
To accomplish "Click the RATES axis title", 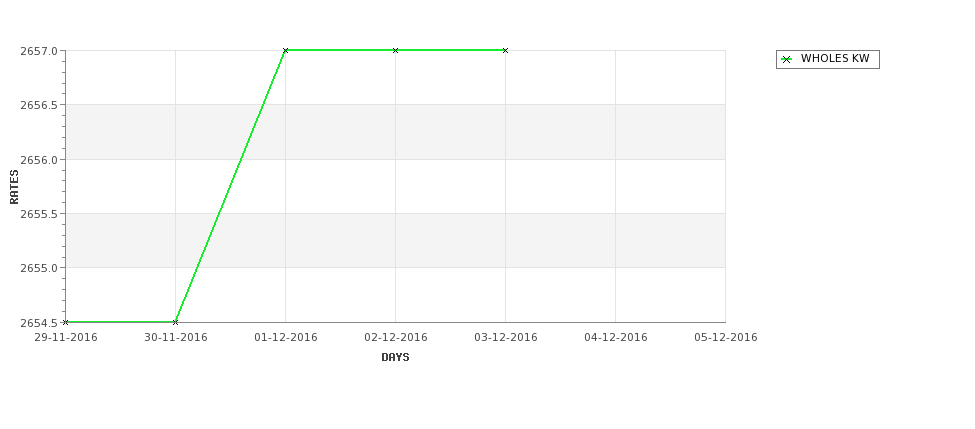I will 14,187.
